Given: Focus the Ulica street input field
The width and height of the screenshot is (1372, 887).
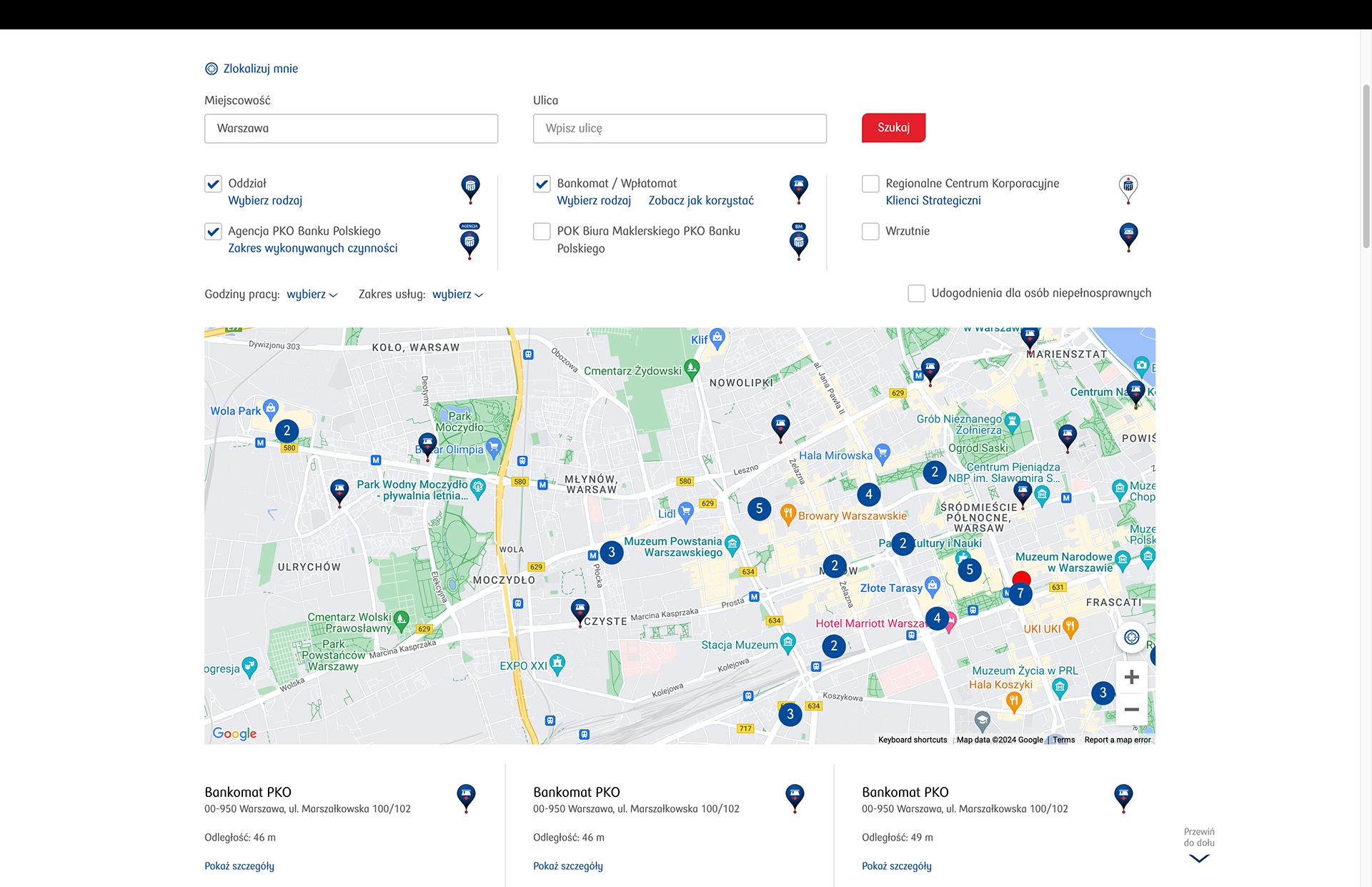Looking at the screenshot, I should 680,129.
